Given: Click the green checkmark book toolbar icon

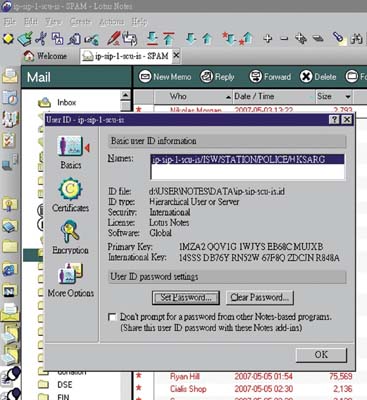Looking at the screenshot, I should pyautogui.click(x=25, y=38).
